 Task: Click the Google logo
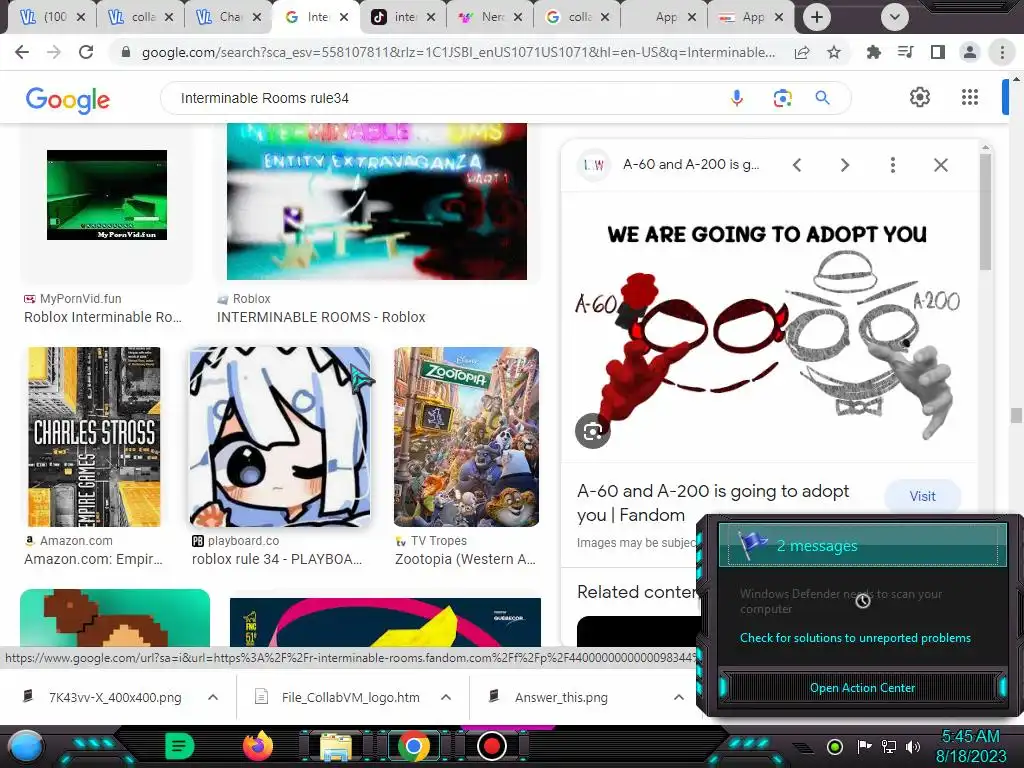pyautogui.click(x=68, y=100)
